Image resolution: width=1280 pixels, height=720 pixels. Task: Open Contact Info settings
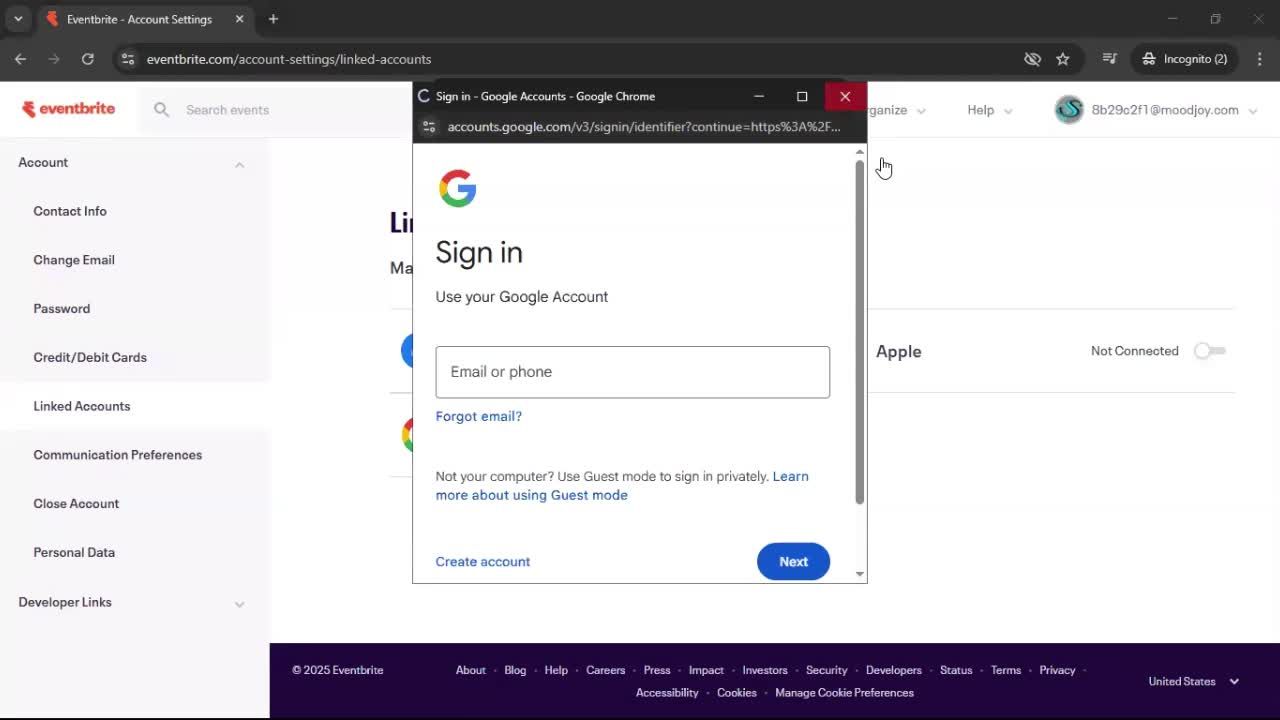point(70,211)
